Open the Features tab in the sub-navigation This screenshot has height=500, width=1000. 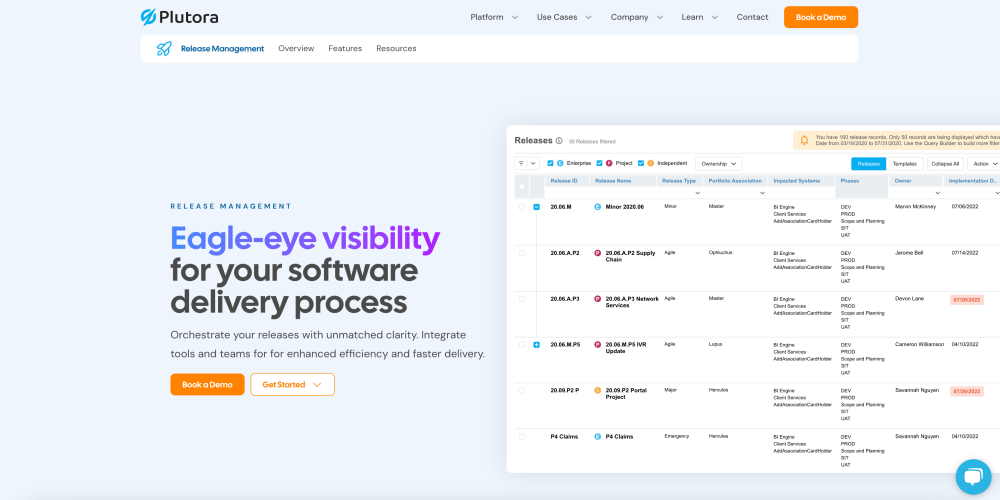click(x=345, y=48)
